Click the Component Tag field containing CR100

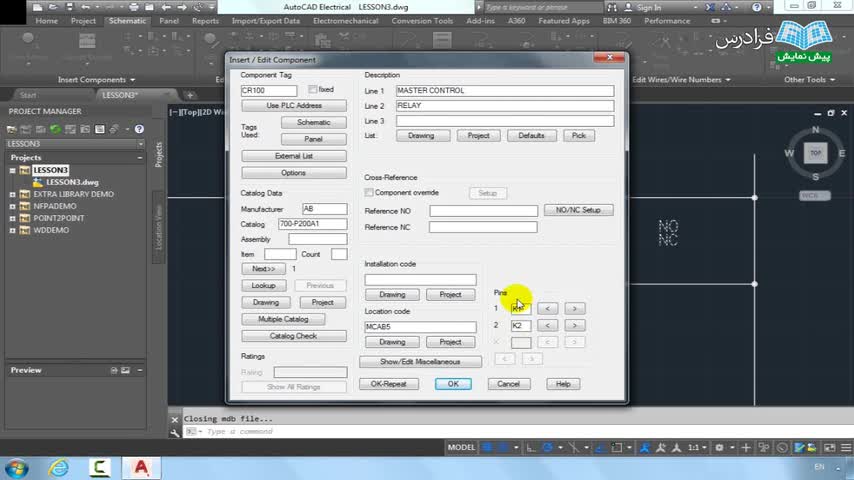point(269,90)
